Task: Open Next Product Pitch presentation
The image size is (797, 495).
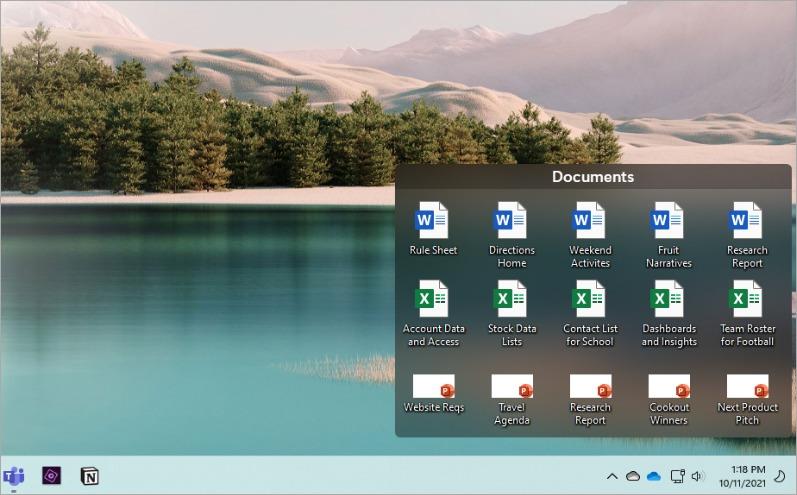Action: point(747,399)
